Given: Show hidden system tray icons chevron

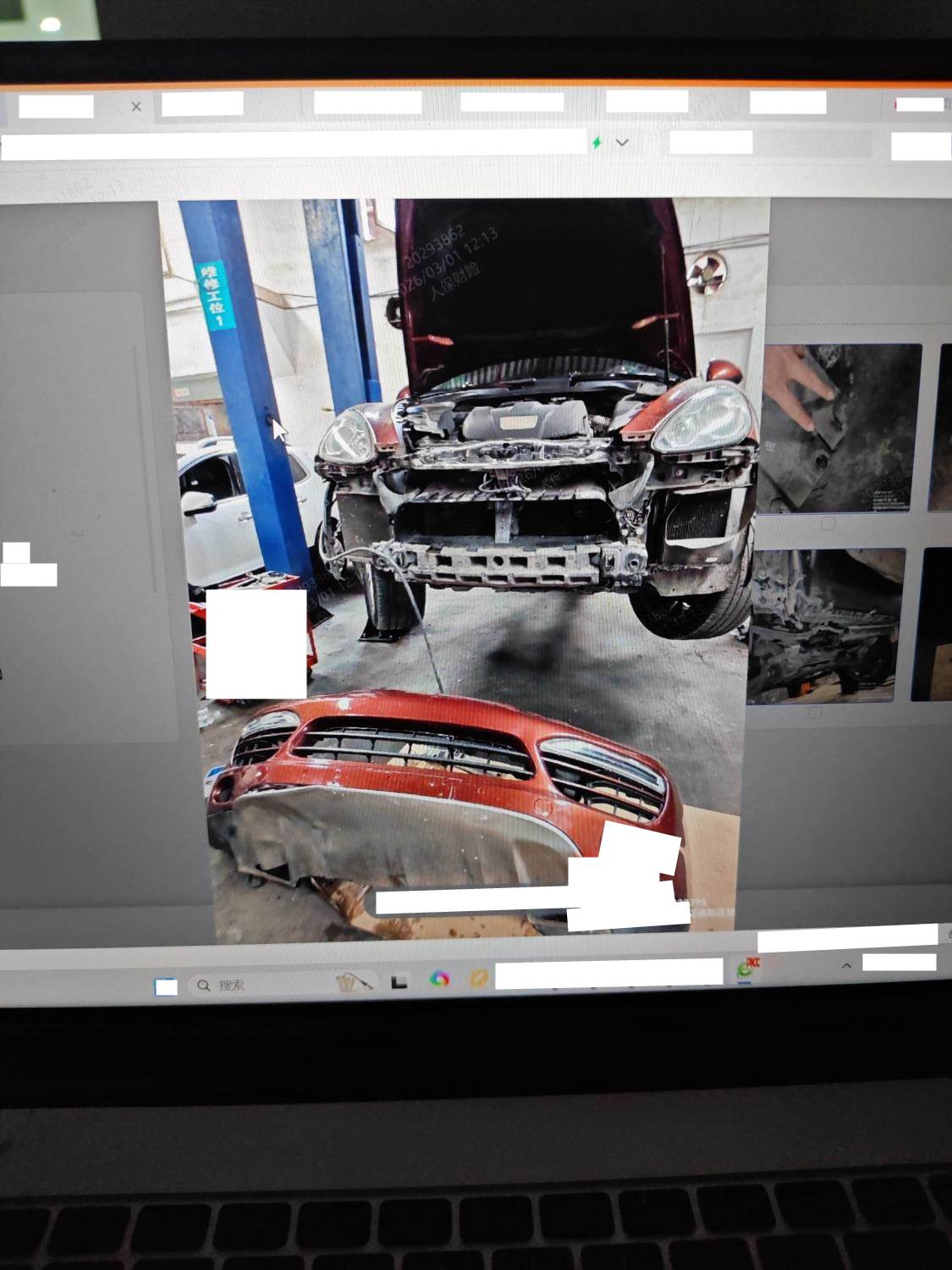Looking at the screenshot, I should [845, 966].
